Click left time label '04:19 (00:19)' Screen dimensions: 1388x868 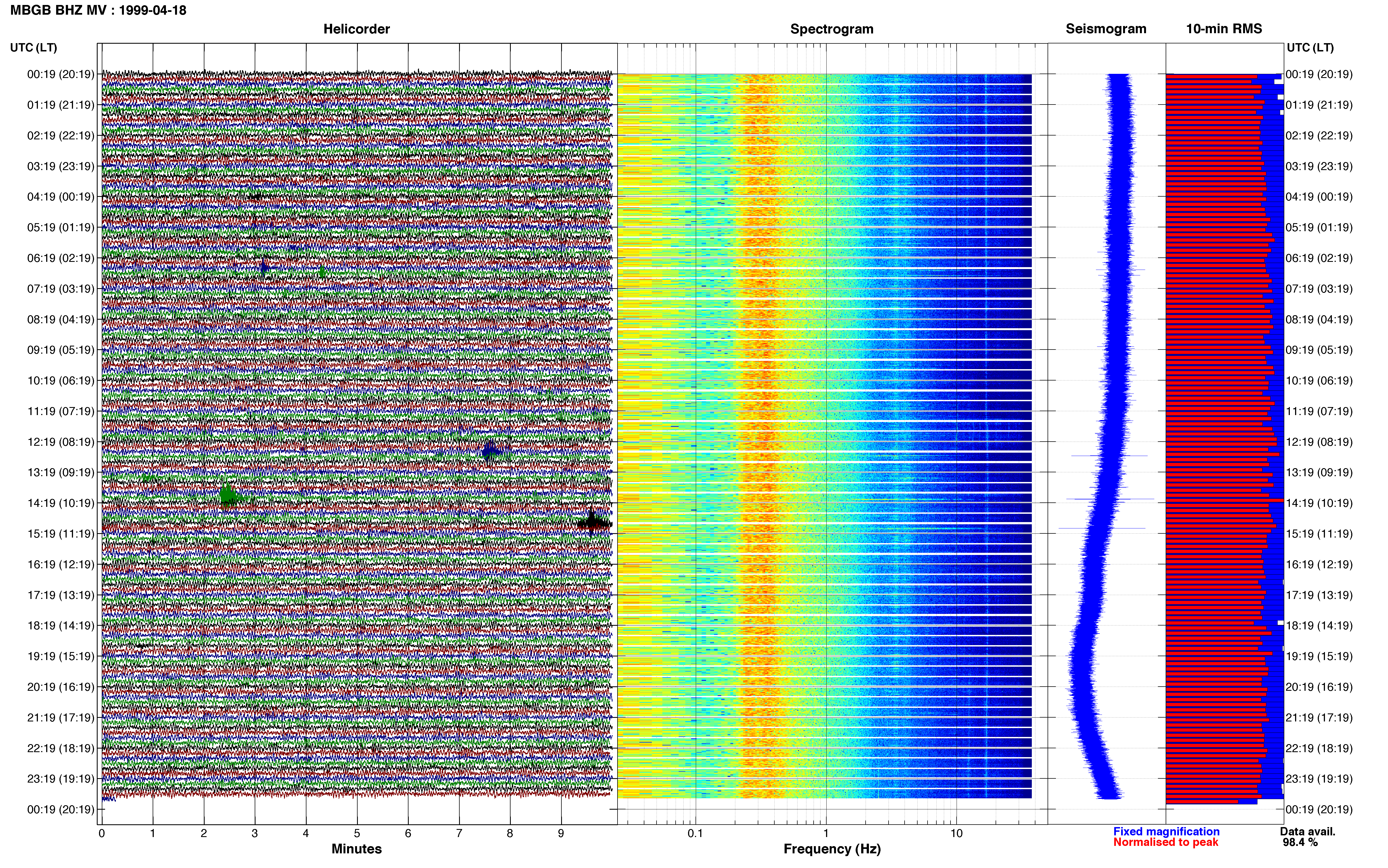pyautogui.click(x=61, y=196)
